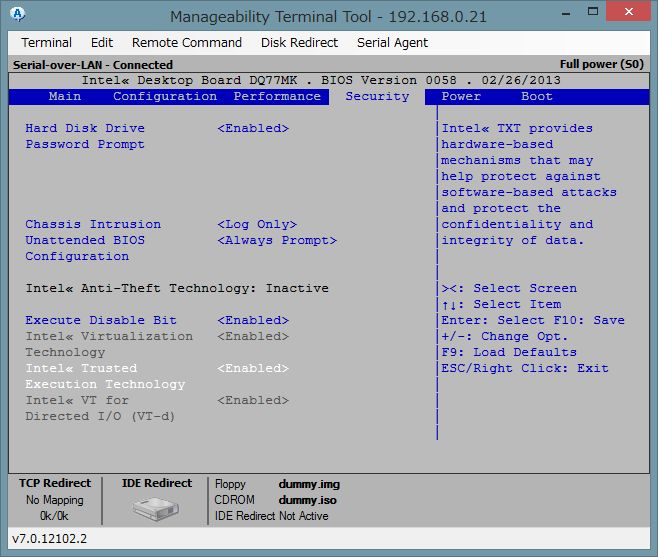
Task: Click the application icon in title bar
Action: click(x=17, y=14)
